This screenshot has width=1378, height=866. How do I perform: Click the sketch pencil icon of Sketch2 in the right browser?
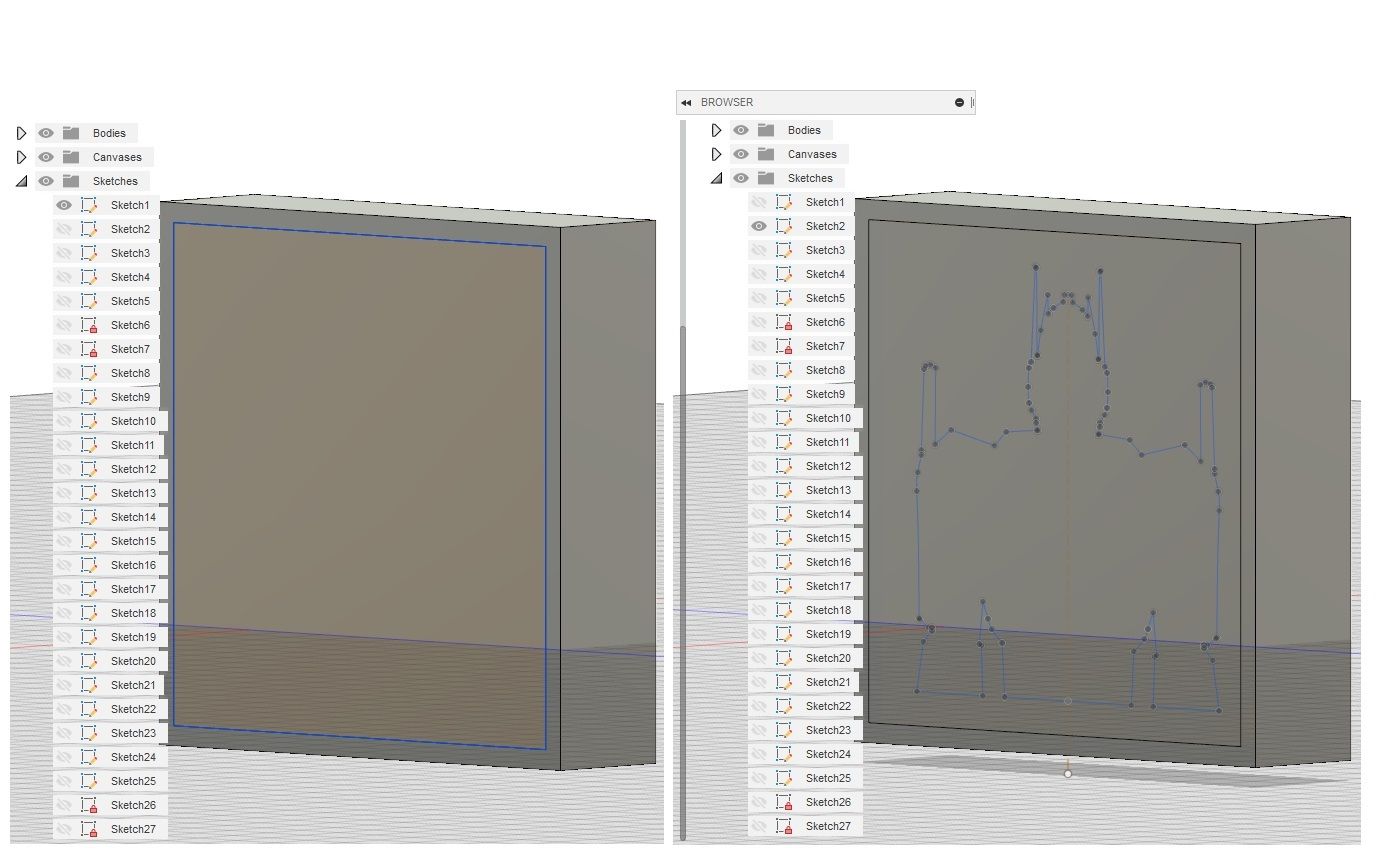click(784, 226)
